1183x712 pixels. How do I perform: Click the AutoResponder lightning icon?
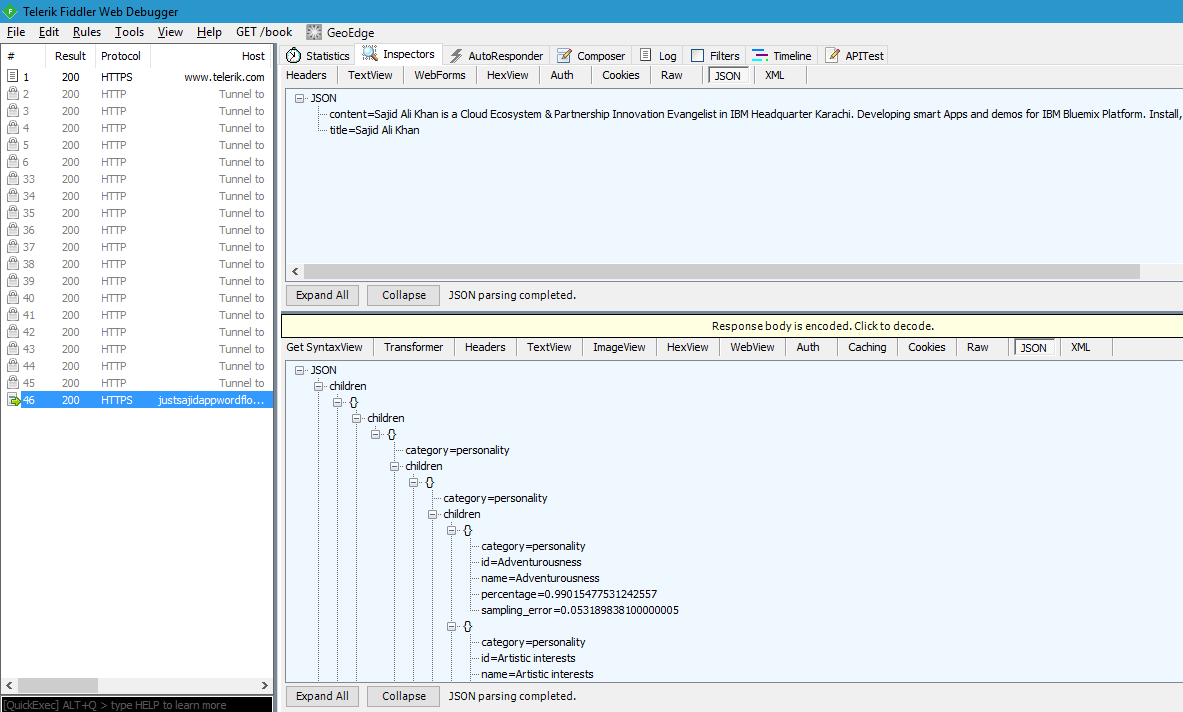456,55
